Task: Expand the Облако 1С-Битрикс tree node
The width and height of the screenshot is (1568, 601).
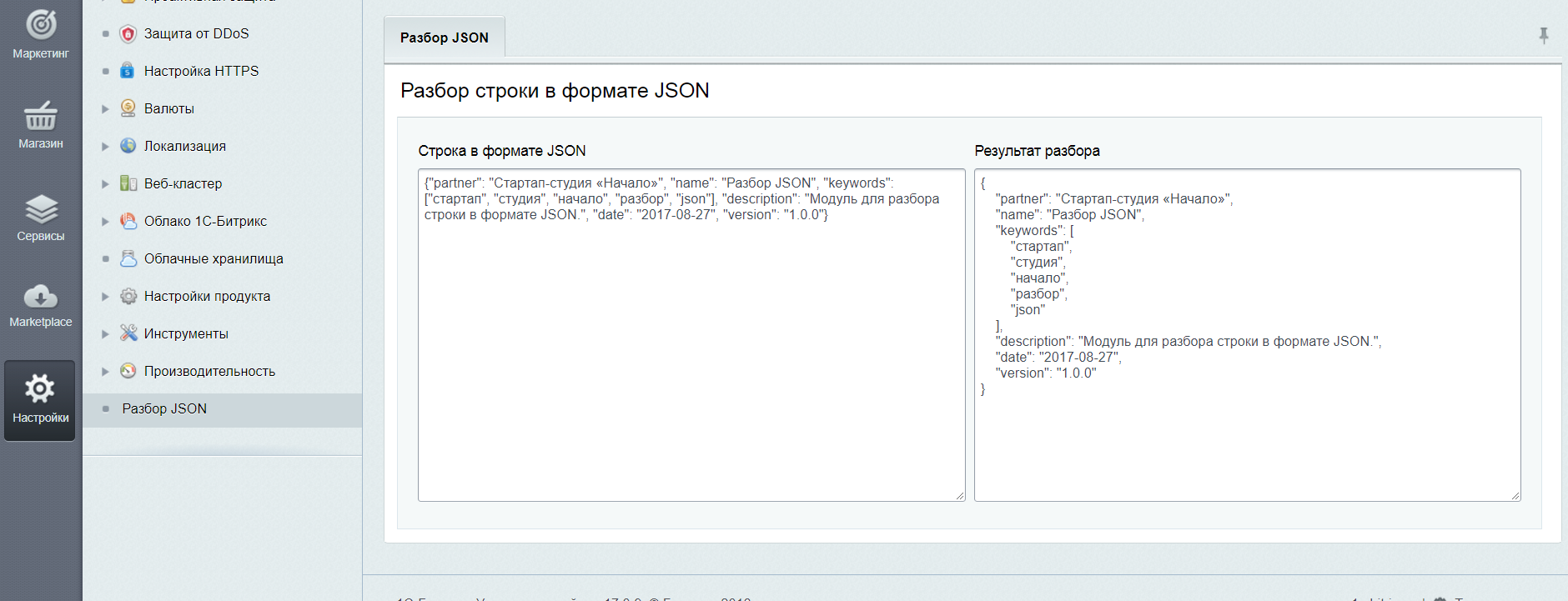Action: [105, 222]
